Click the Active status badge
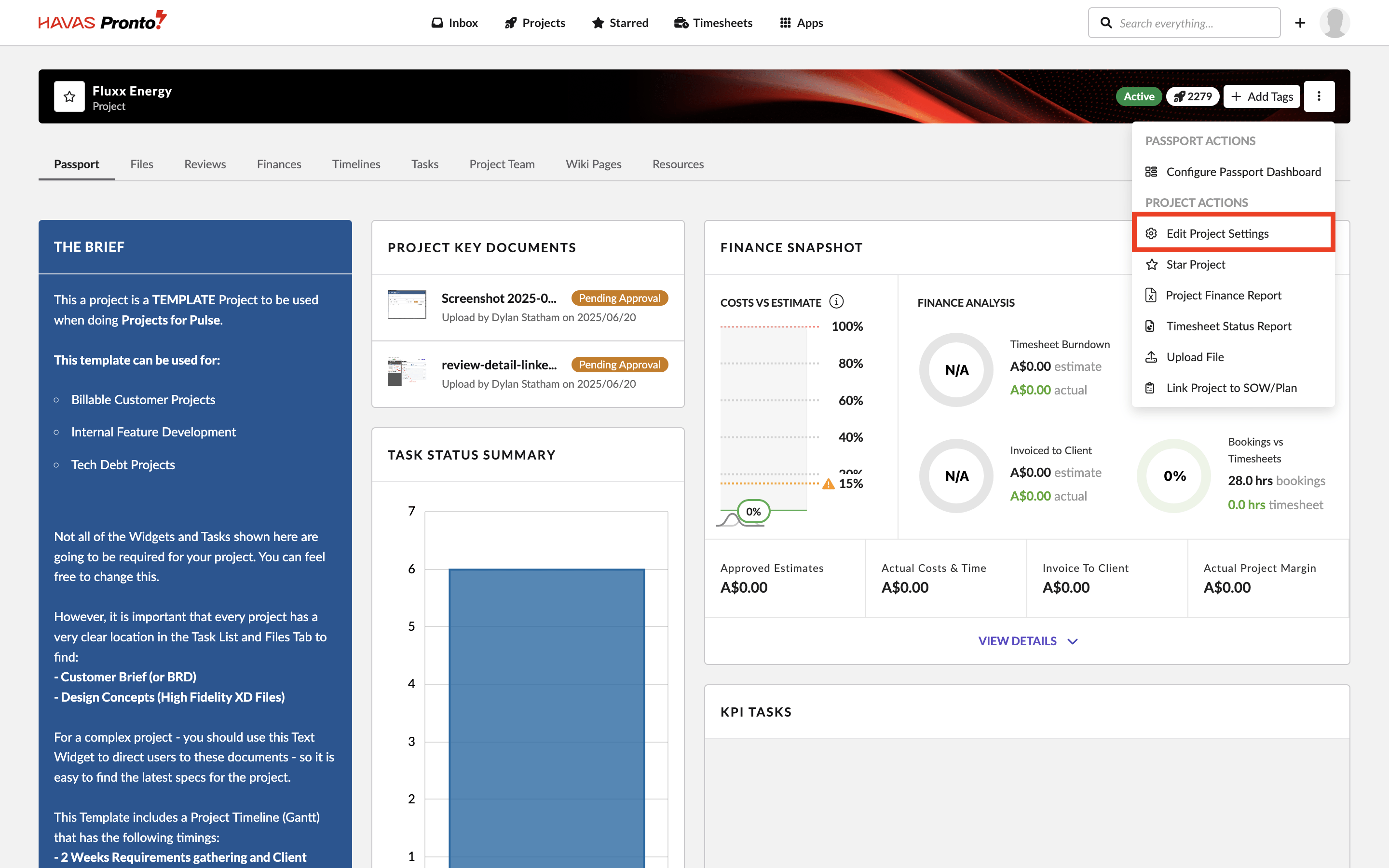Image resolution: width=1389 pixels, height=868 pixels. pos(1139,96)
